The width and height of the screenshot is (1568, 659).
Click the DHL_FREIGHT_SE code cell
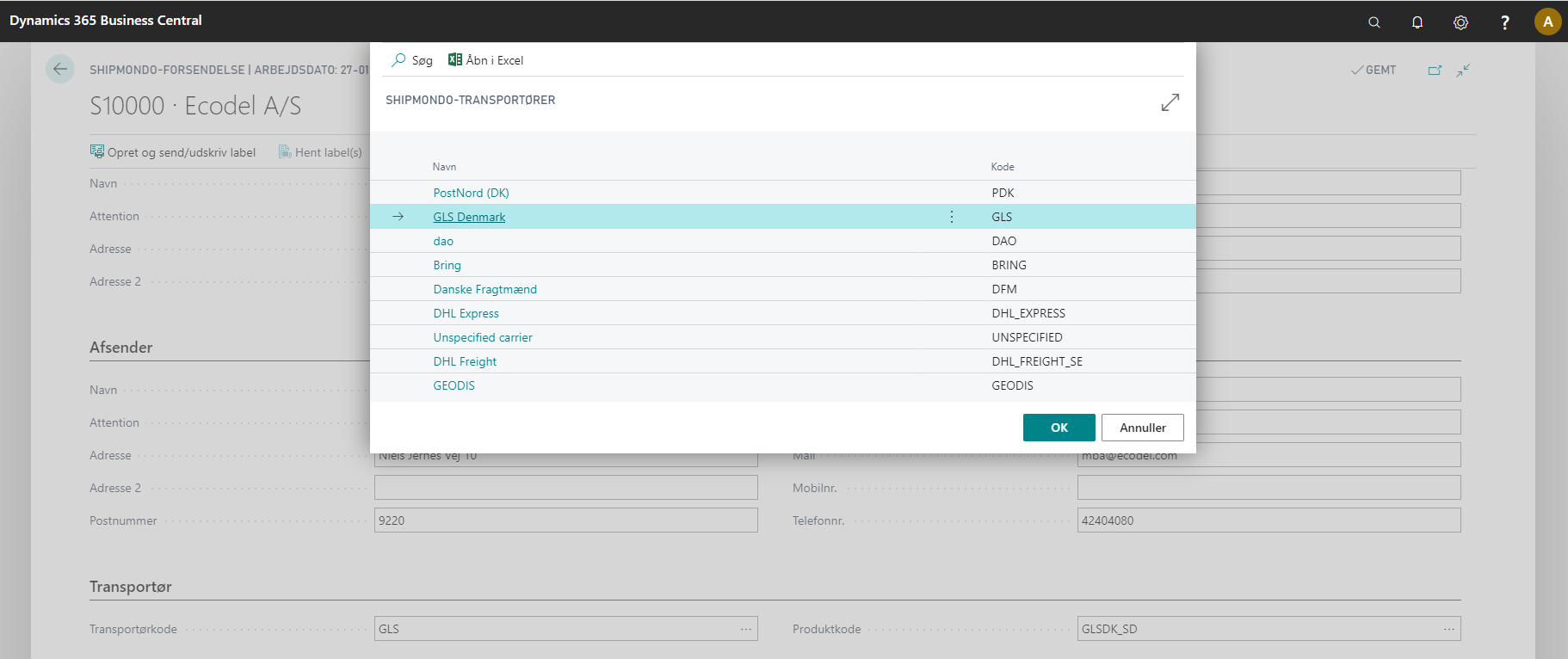click(x=1037, y=361)
